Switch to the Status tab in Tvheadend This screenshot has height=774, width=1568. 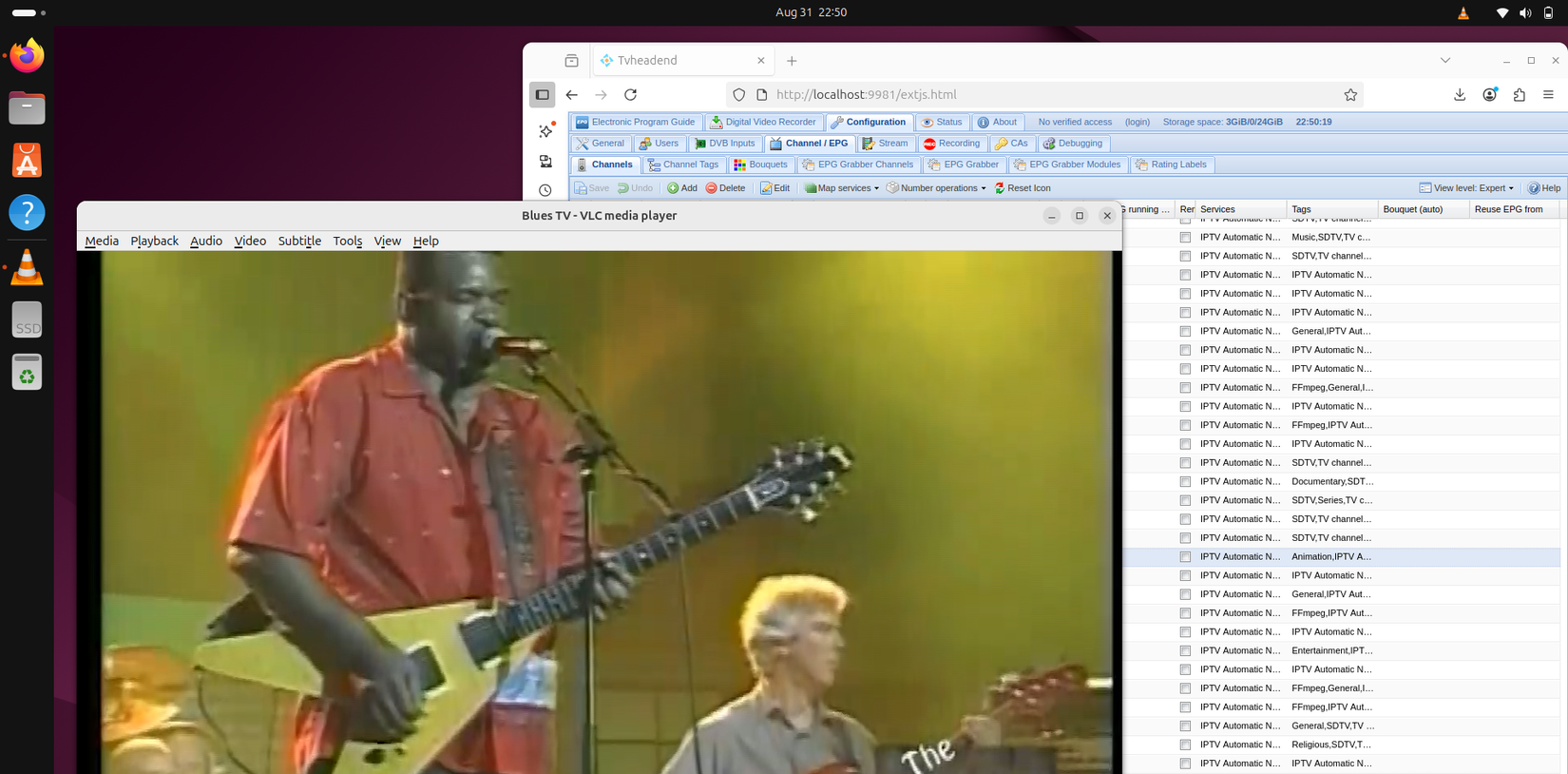click(x=942, y=123)
